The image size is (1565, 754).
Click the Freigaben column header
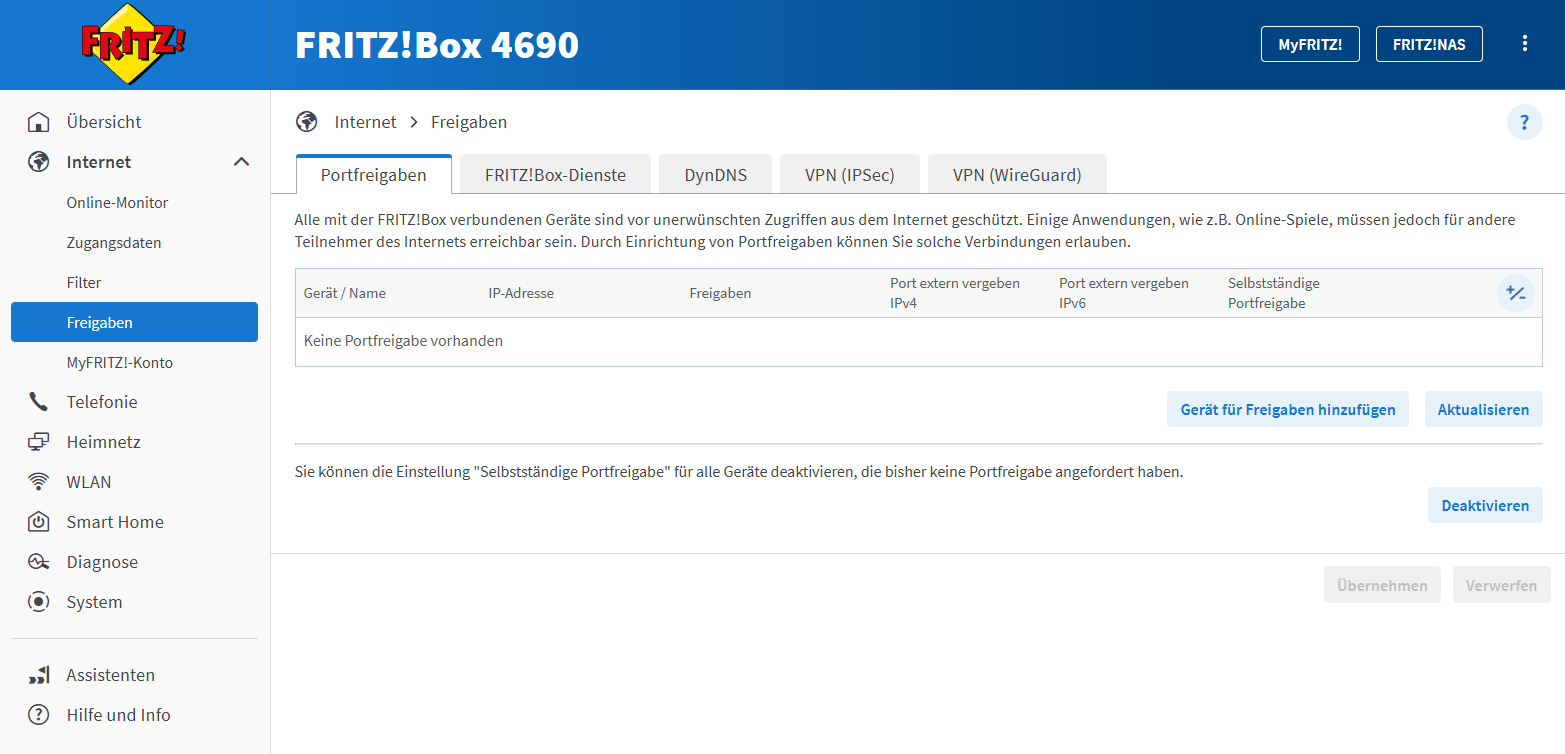[720, 293]
